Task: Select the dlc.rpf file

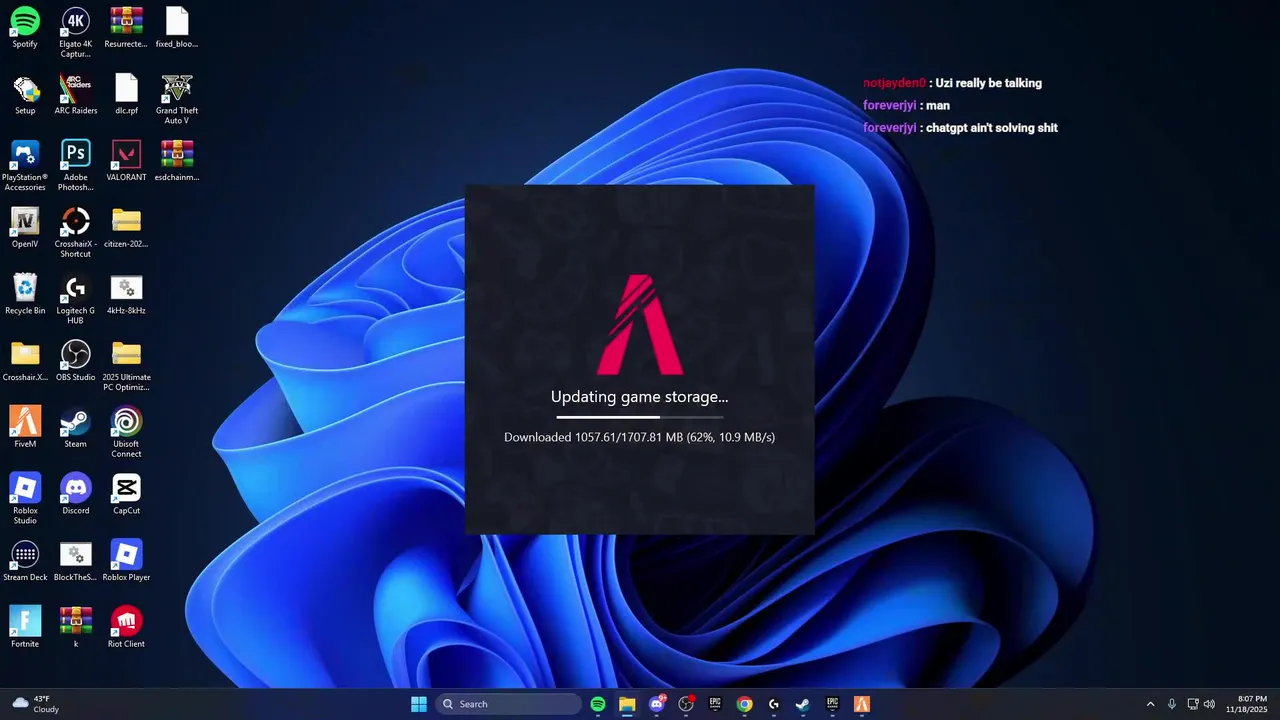Action: pos(126,94)
